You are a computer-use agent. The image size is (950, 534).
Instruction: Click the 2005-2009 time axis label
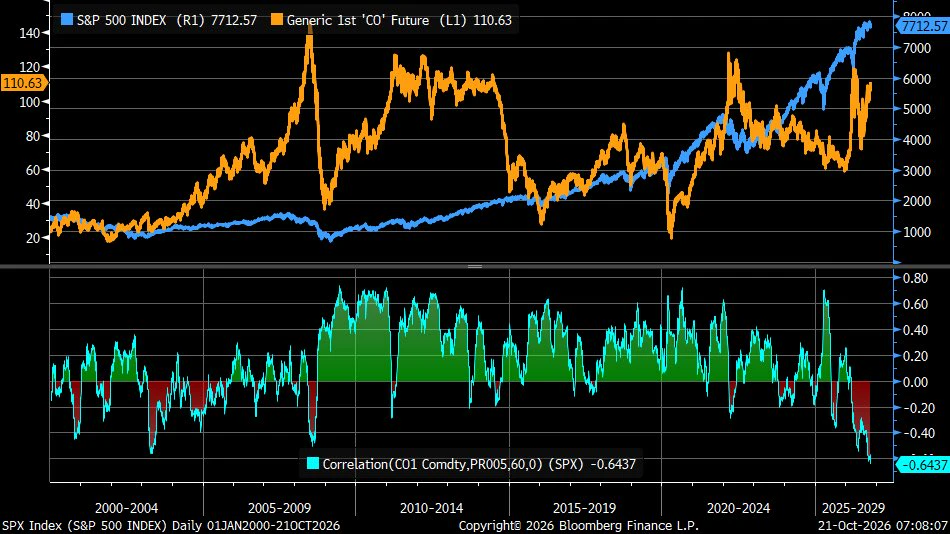click(279, 508)
